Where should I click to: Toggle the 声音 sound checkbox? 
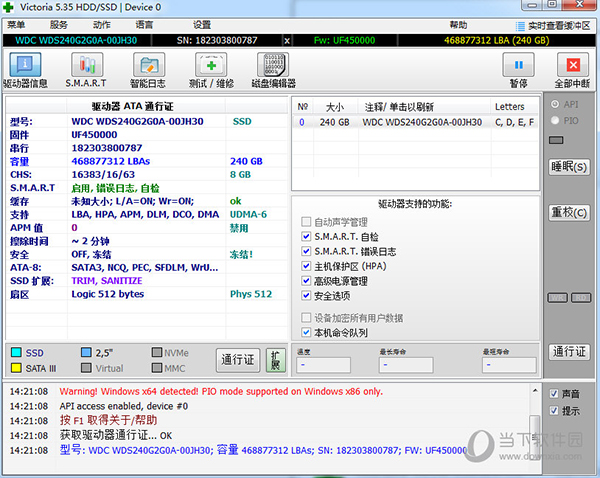[555, 393]
